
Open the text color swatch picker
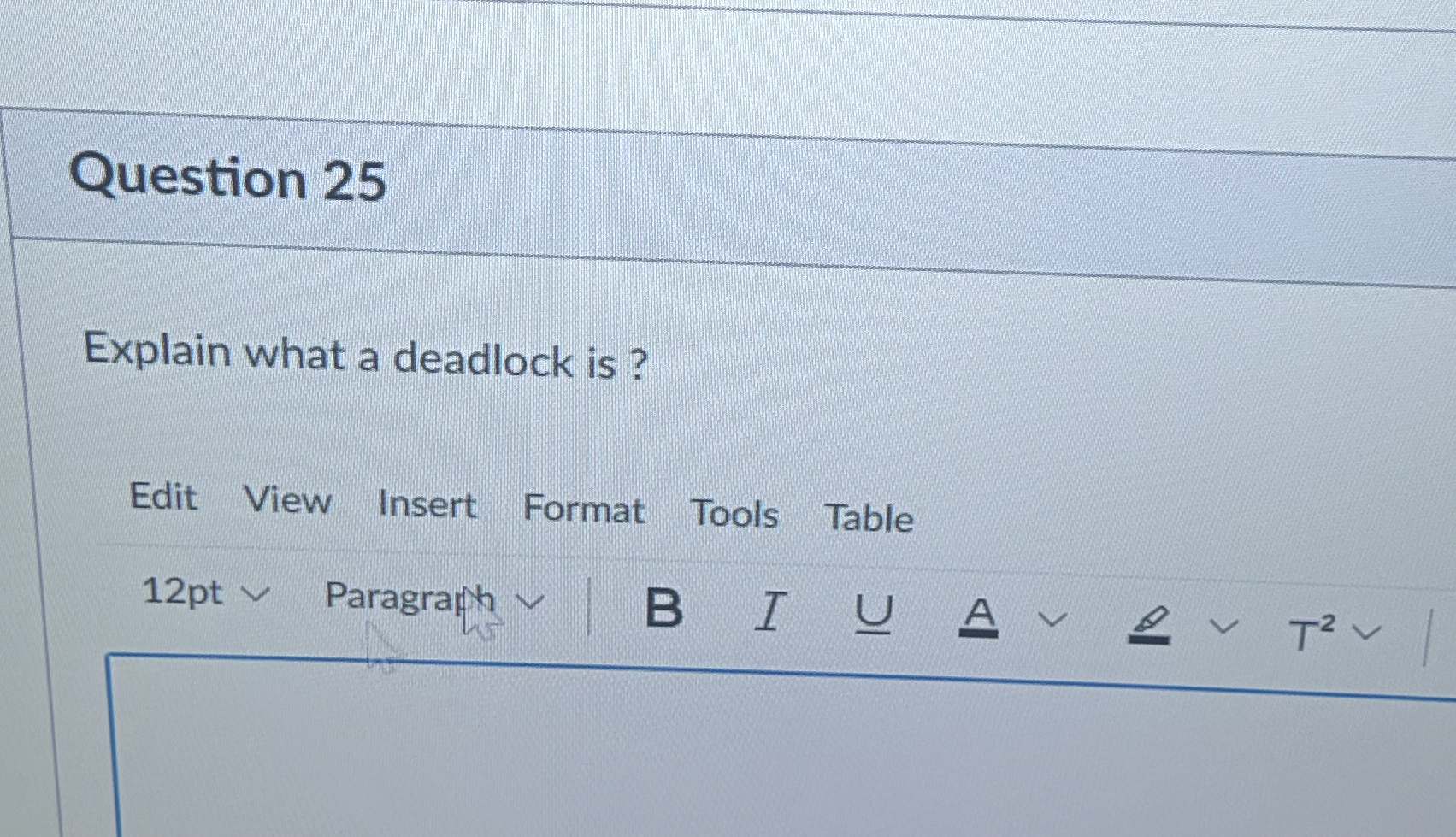pyautogui.click(x=1052, y=619)
